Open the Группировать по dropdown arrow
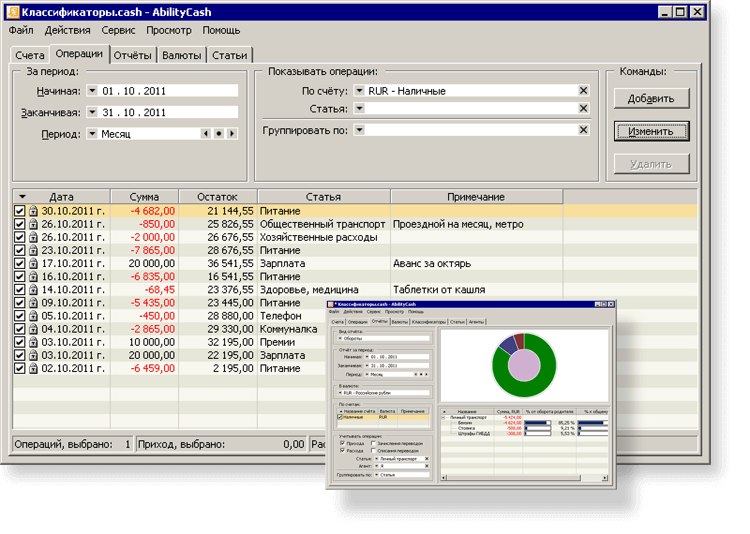 [x=359, y=130]
